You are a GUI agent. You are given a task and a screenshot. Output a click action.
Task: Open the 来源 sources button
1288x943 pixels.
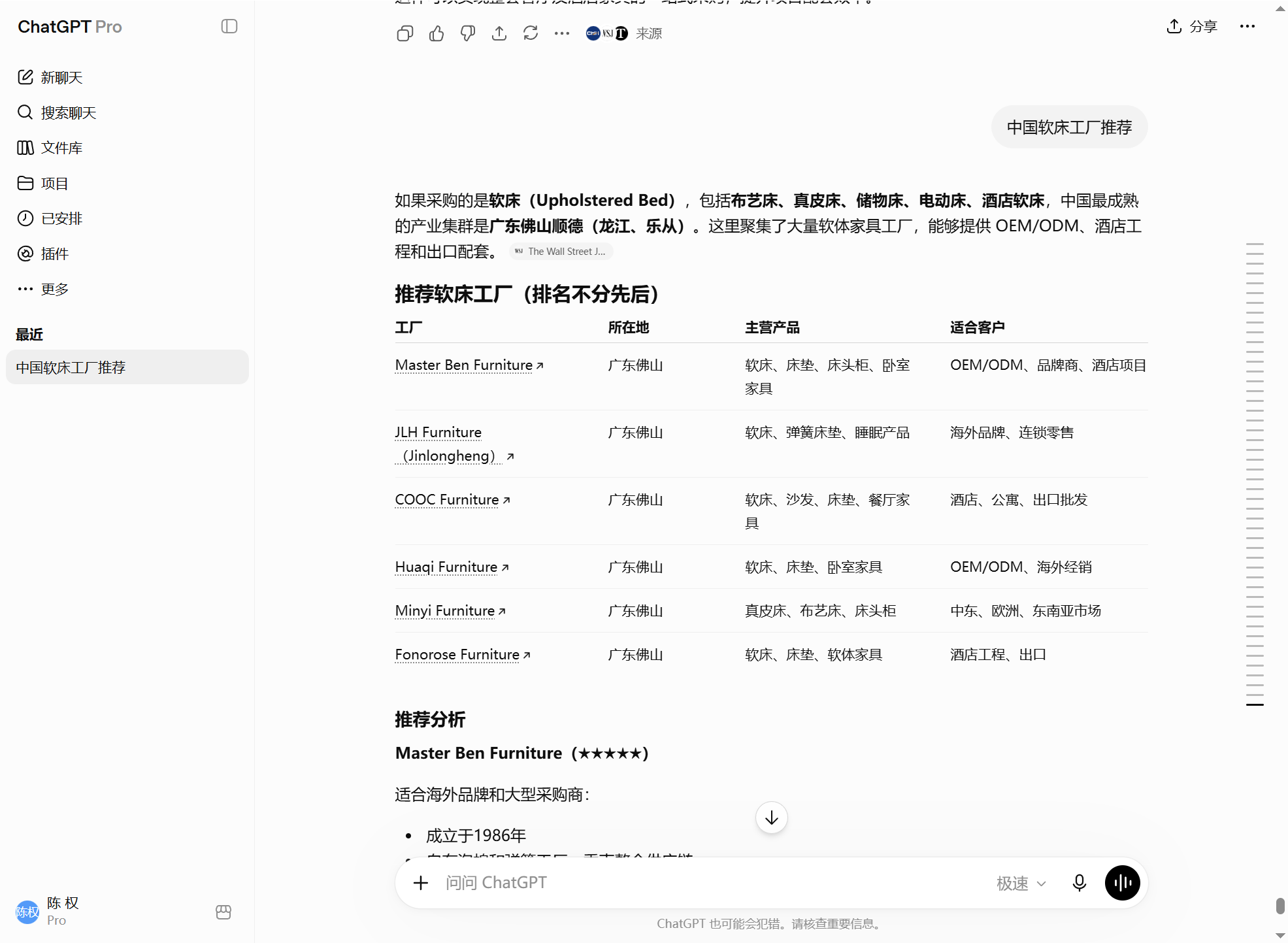pos(624,33)
